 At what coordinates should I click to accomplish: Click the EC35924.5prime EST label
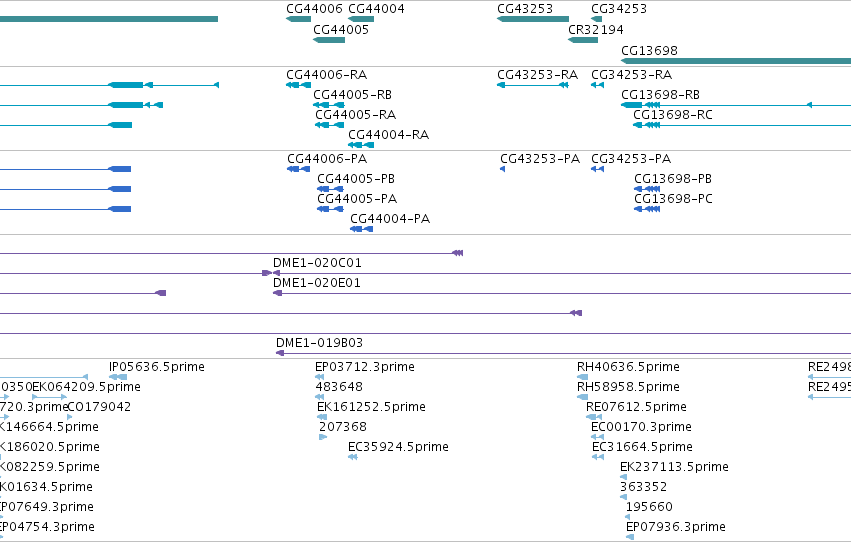(398, 447)
